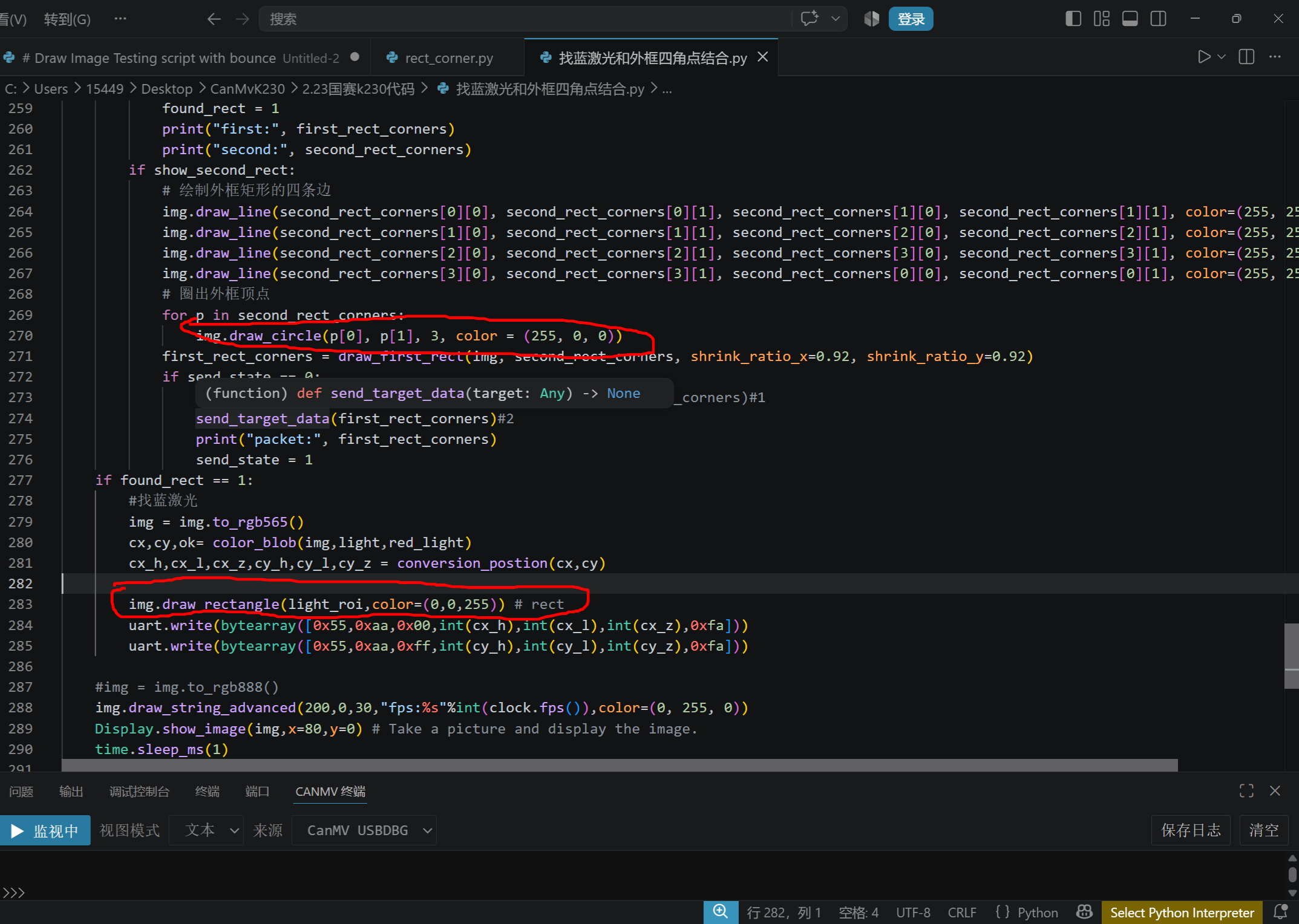Open the CanMV USBDBG source dropdown

pos(364,830)
